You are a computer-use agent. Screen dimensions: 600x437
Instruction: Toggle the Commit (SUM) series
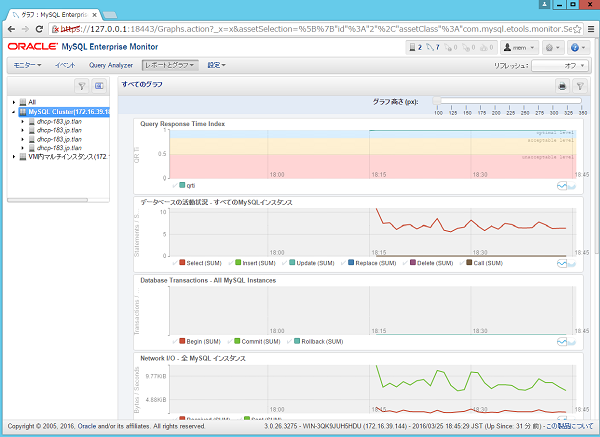(254, 341)
